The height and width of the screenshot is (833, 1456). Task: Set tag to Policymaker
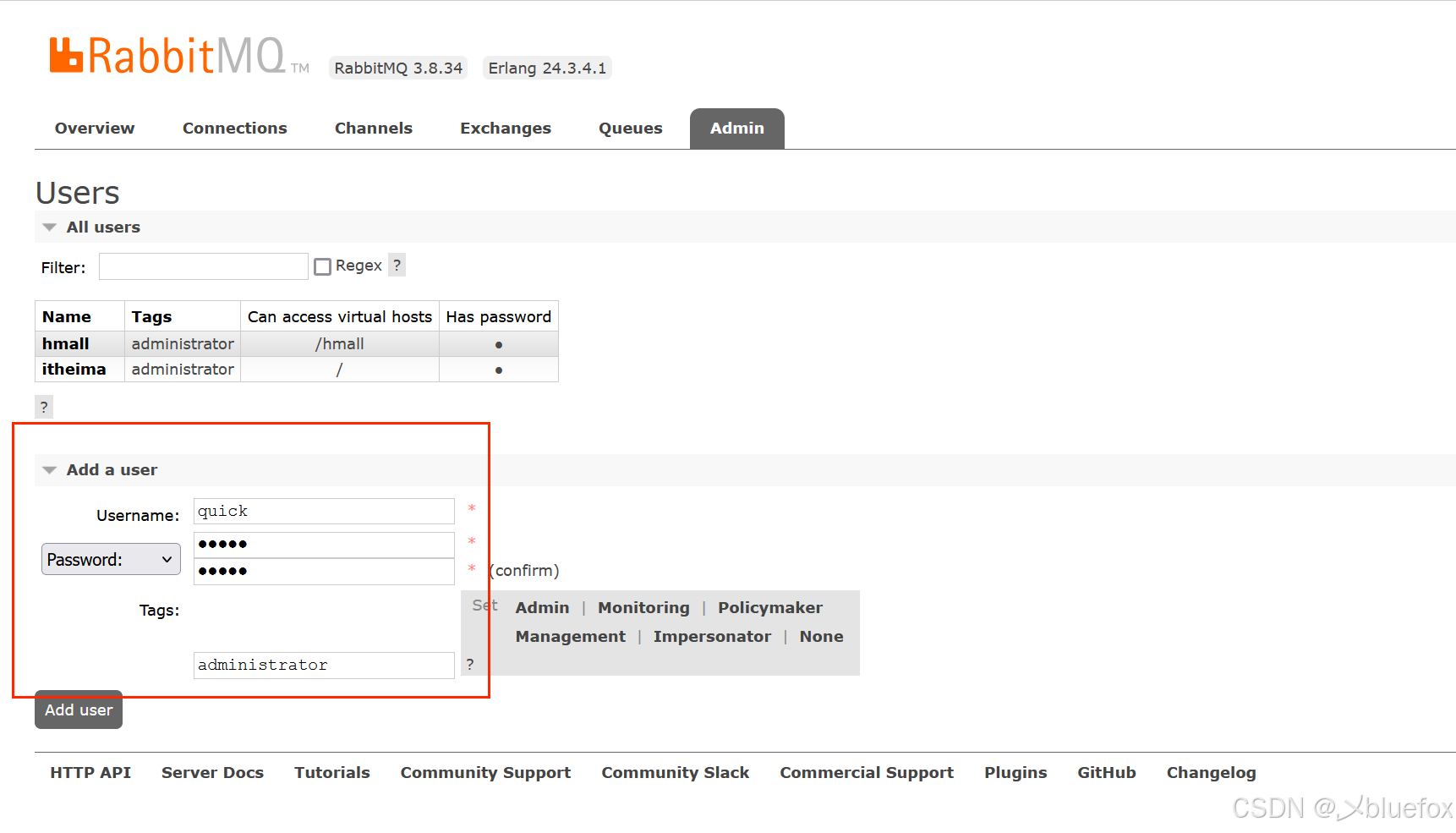tap(770, 607)
